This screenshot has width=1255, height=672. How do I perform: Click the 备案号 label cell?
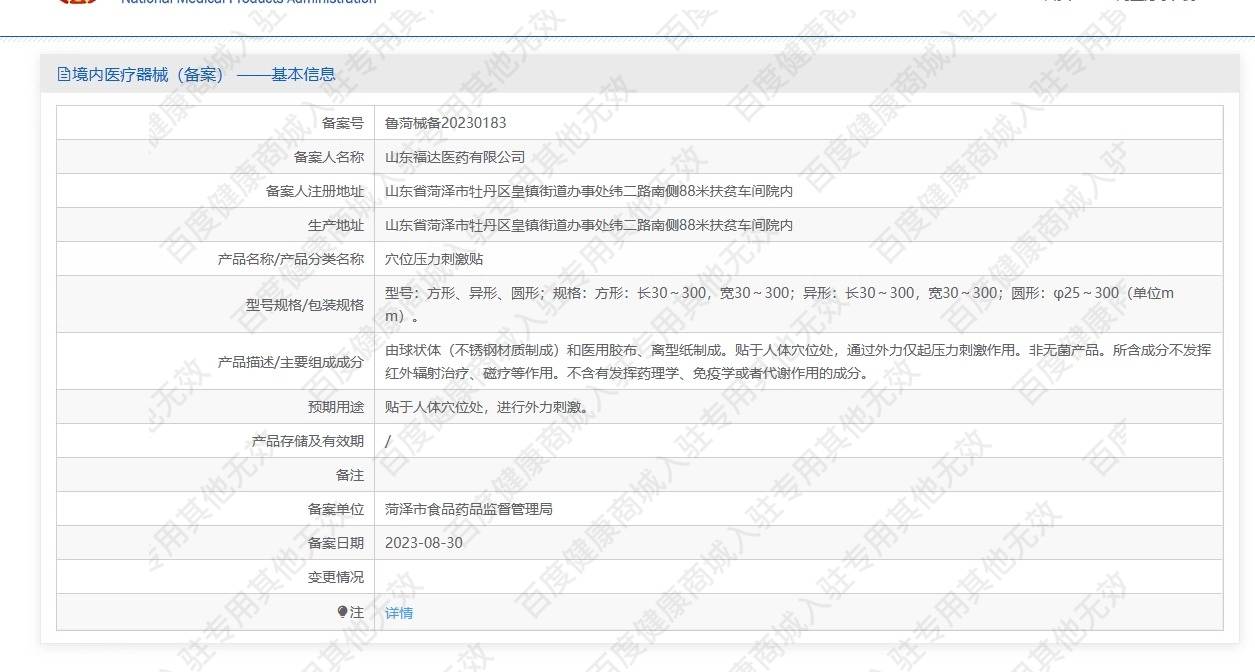point(216,123)
